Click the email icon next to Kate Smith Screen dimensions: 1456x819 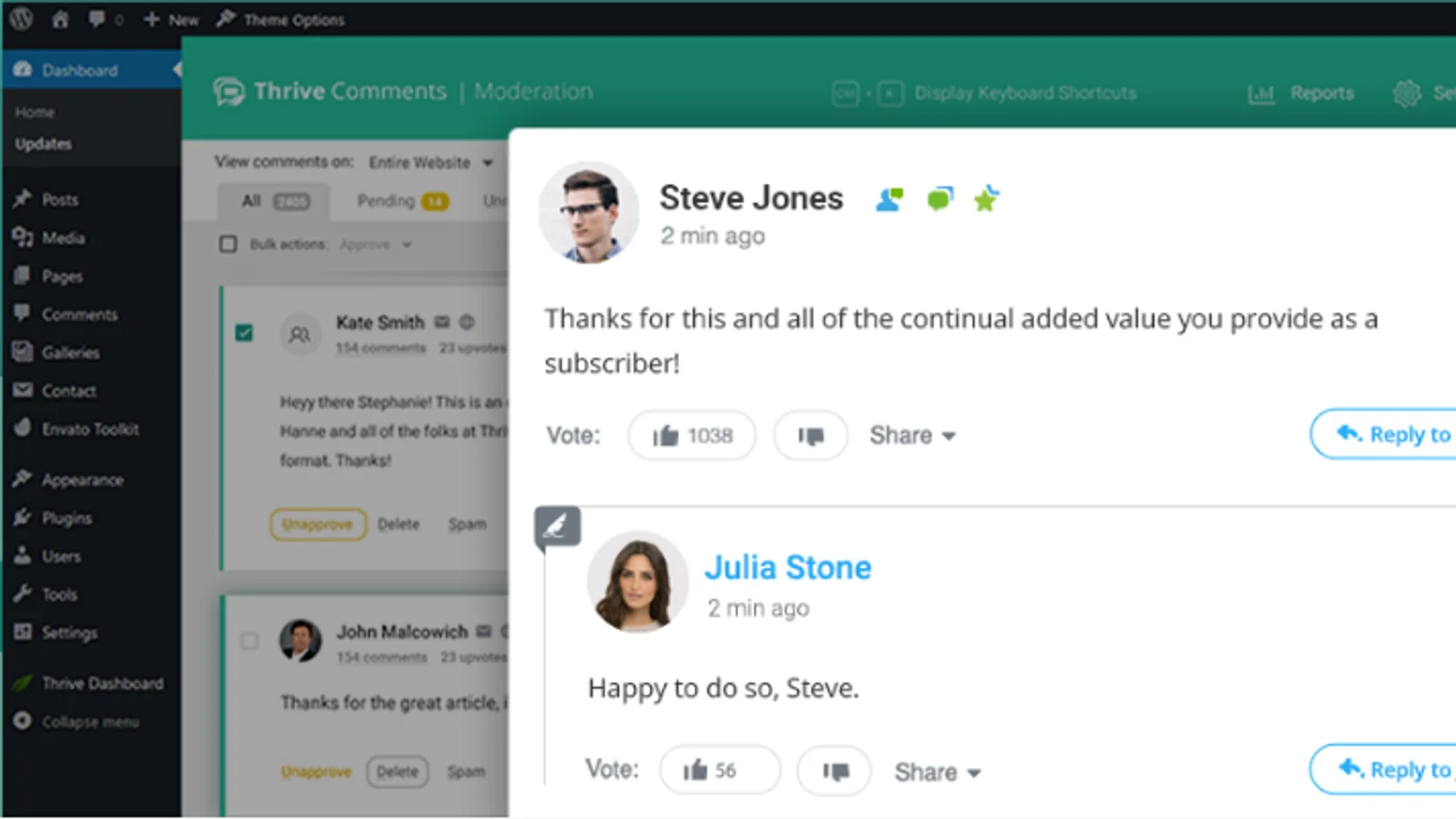coord(442,321)
